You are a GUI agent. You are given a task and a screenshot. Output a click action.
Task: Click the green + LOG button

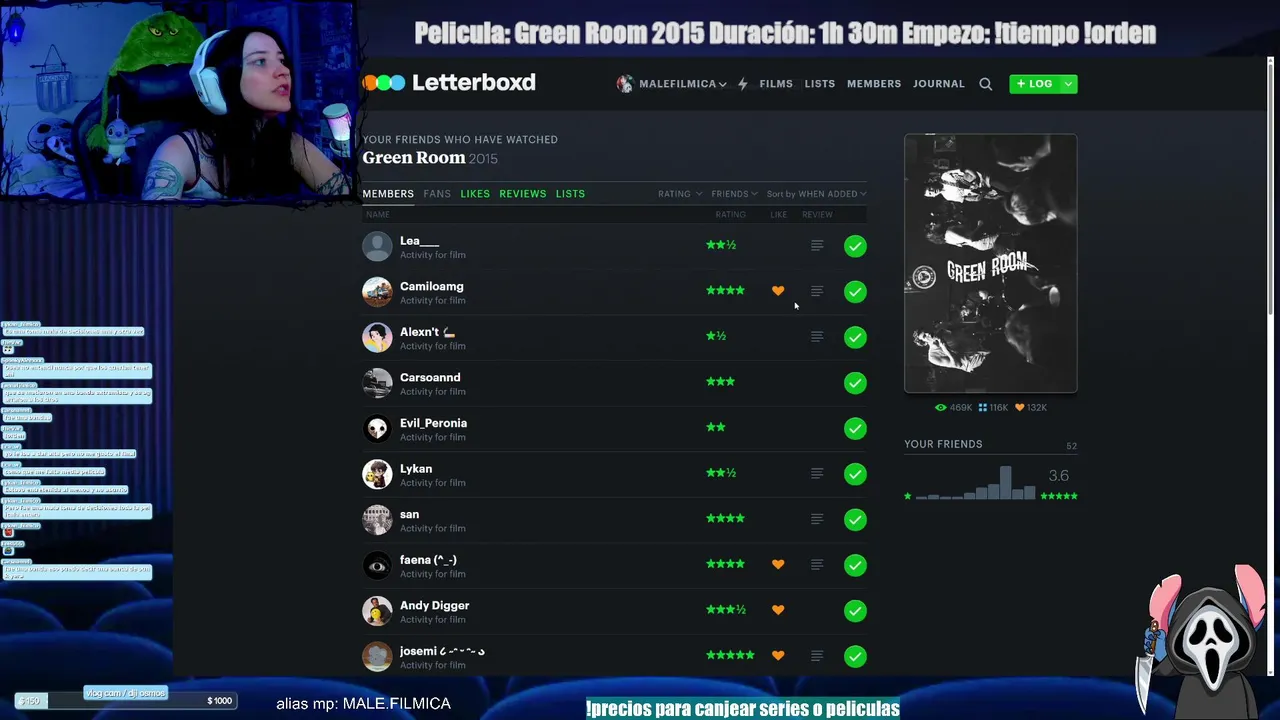[x=1034, y=84]
